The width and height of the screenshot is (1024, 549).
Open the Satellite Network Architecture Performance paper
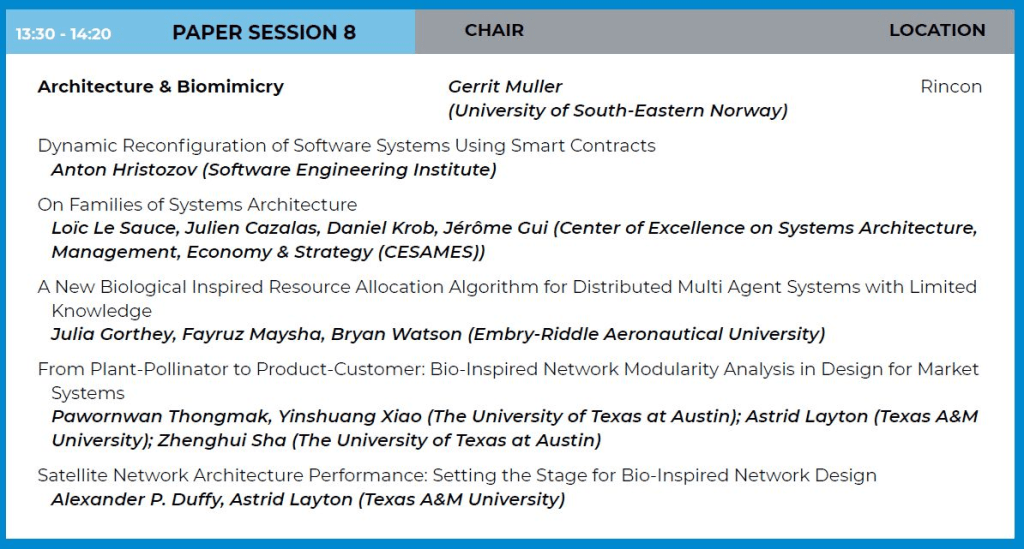tap(457, 475)
